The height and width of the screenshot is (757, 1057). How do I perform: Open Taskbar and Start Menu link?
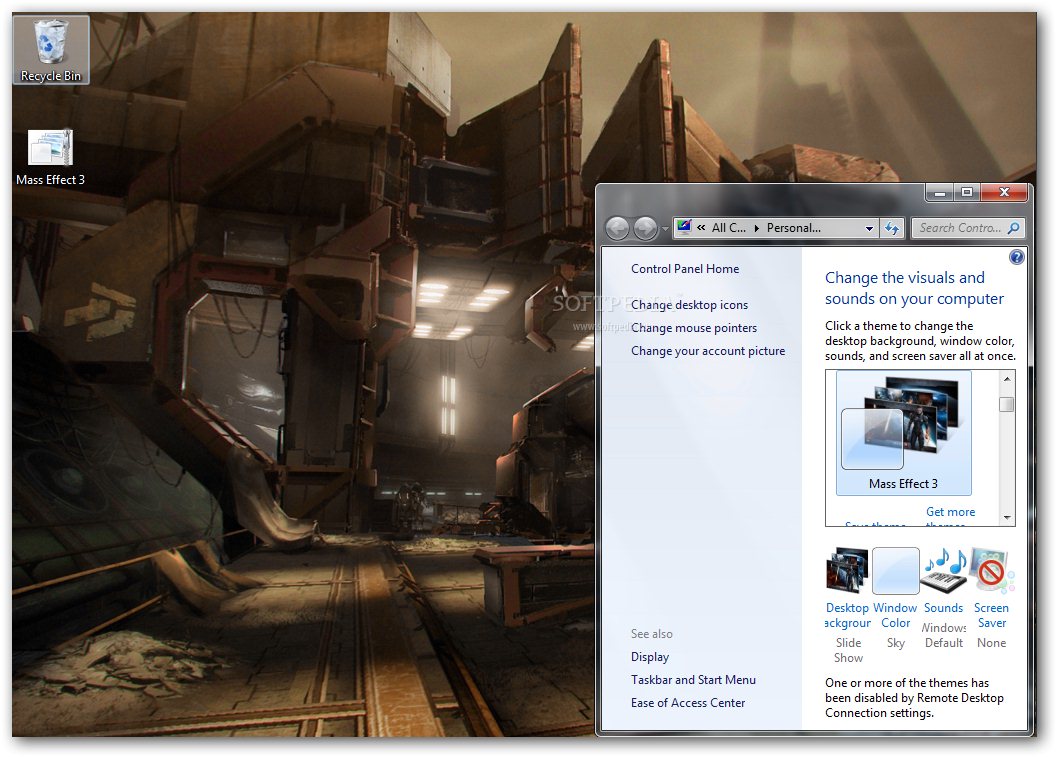pyautogui.click(x=693, y=680)
